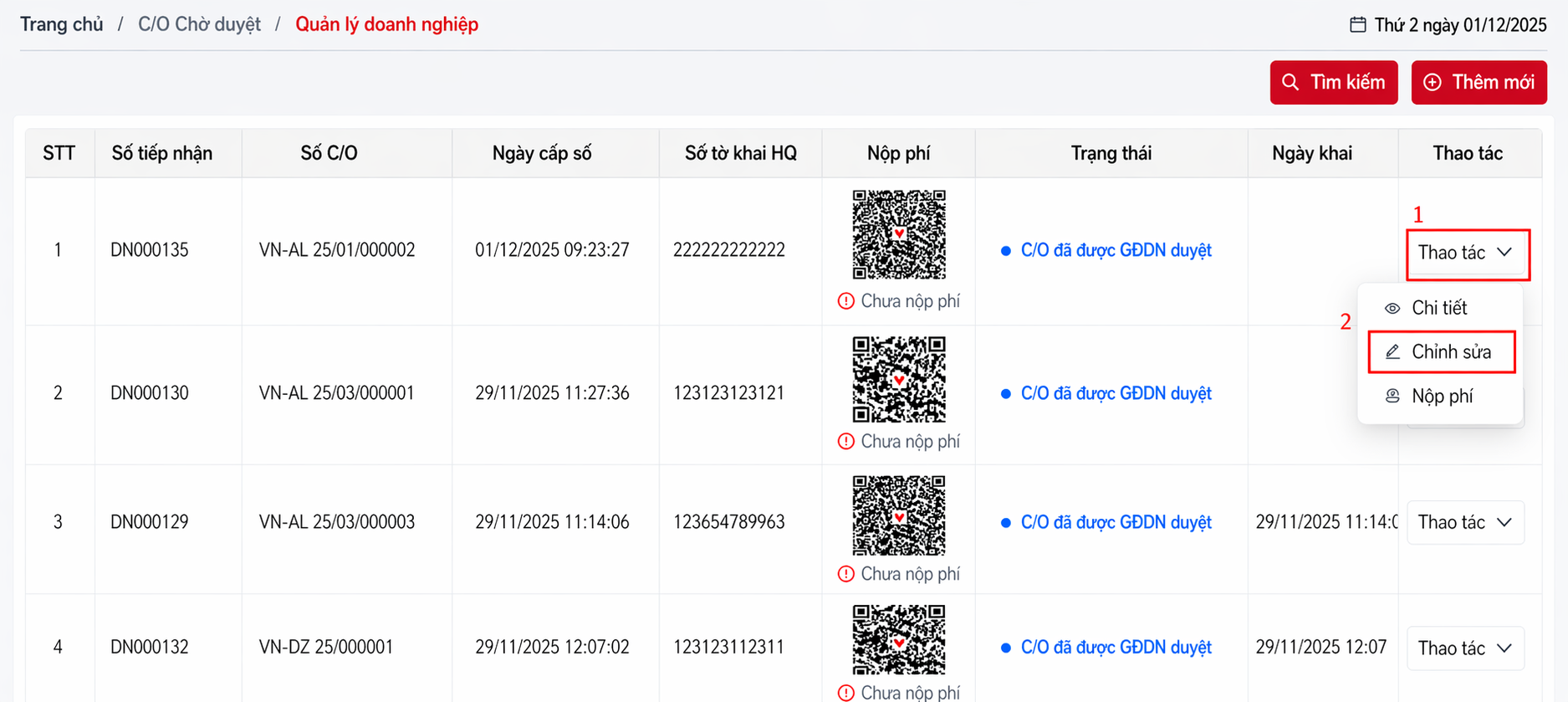Open Thao tác dropdown for DN000135
The height and width of the screenshot is (702, 1568).
tap(1468, 254)
